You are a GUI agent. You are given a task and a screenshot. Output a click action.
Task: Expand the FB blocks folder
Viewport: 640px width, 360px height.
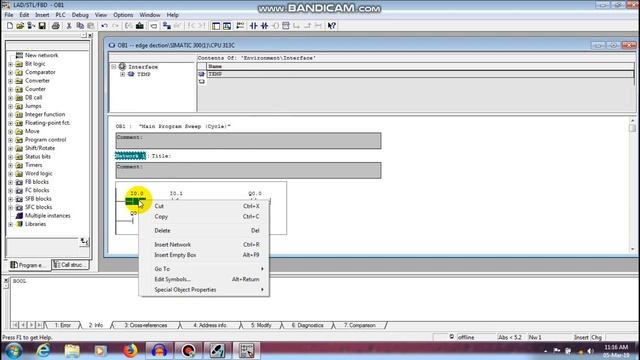pyautogui.click(x=11, y=182)
